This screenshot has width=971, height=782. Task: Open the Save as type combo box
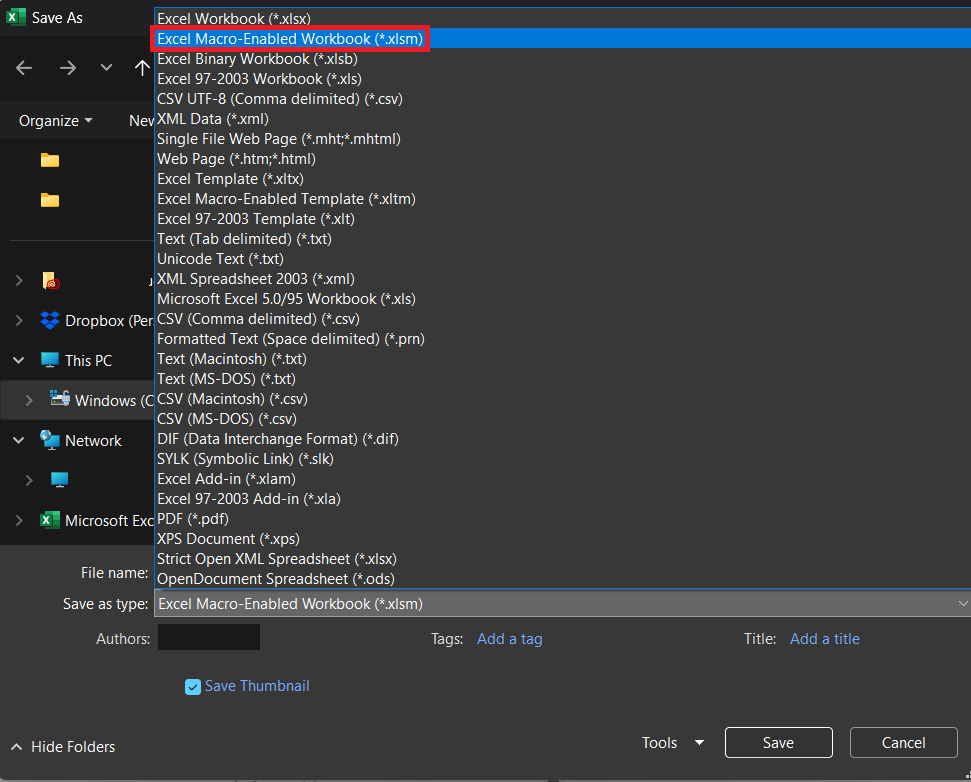tap(562, 604)
